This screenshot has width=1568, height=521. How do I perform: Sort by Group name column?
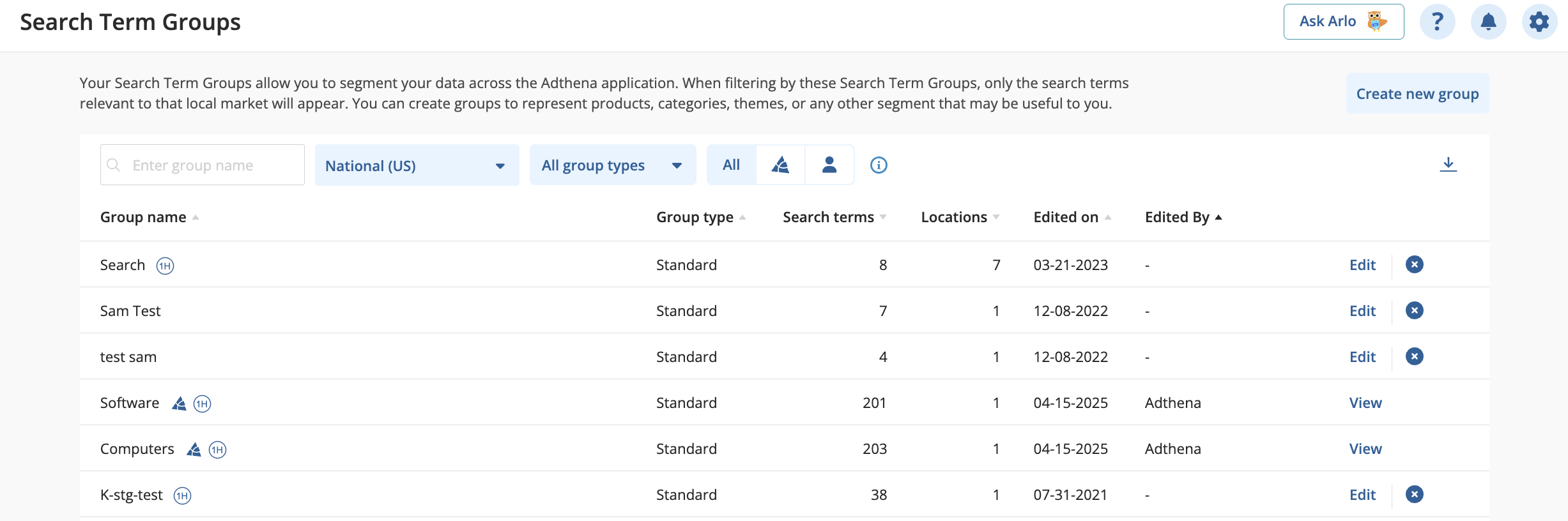pos(149,217)
